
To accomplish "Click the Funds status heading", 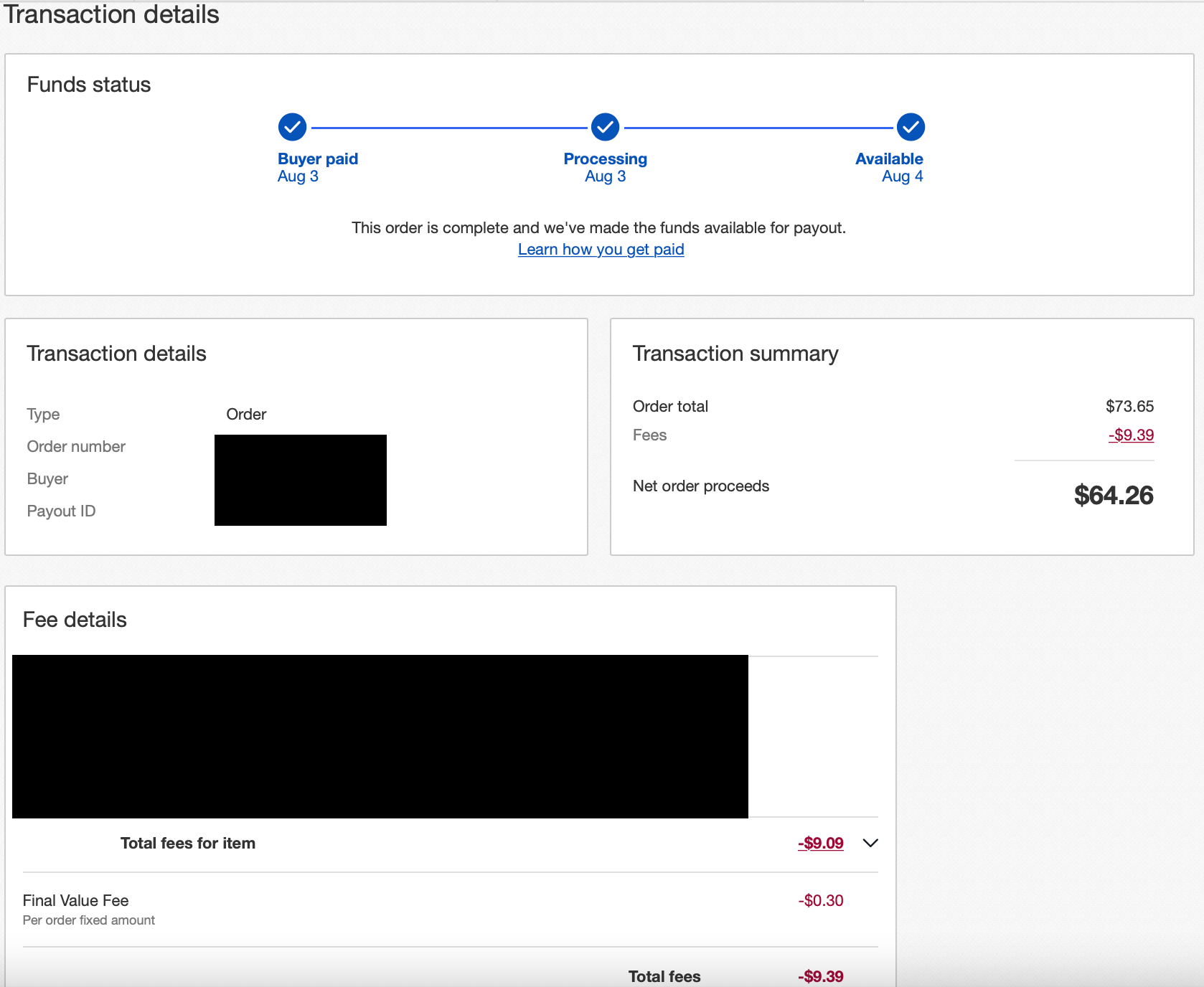I will point(89,85).
